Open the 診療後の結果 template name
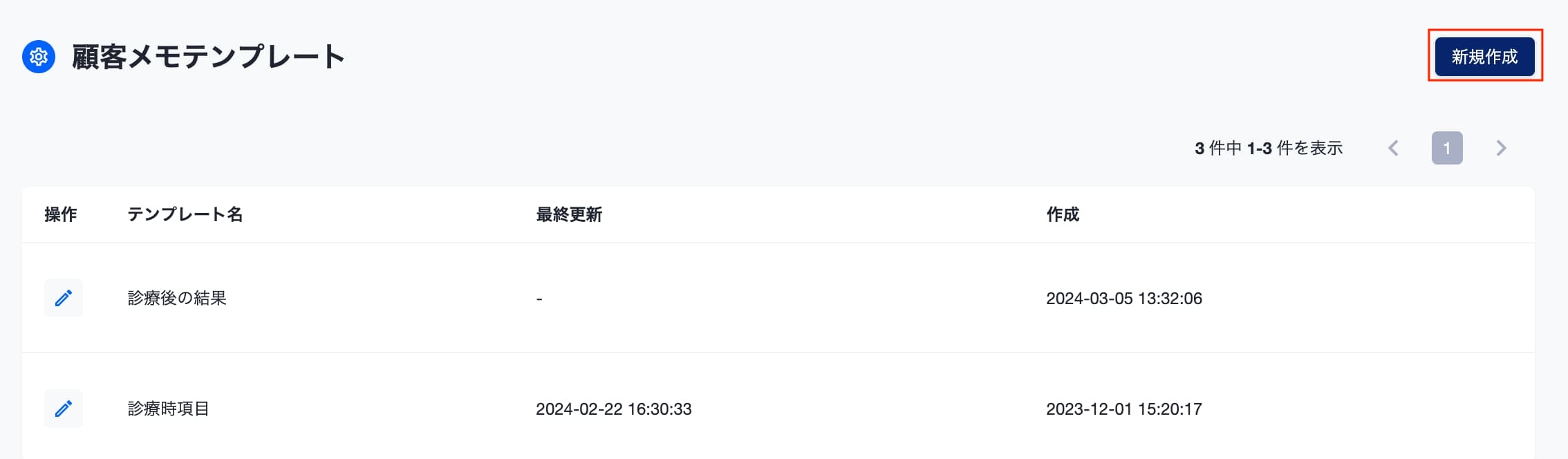The width and height of the screenshot is (1568, 459). coord(177,298)
